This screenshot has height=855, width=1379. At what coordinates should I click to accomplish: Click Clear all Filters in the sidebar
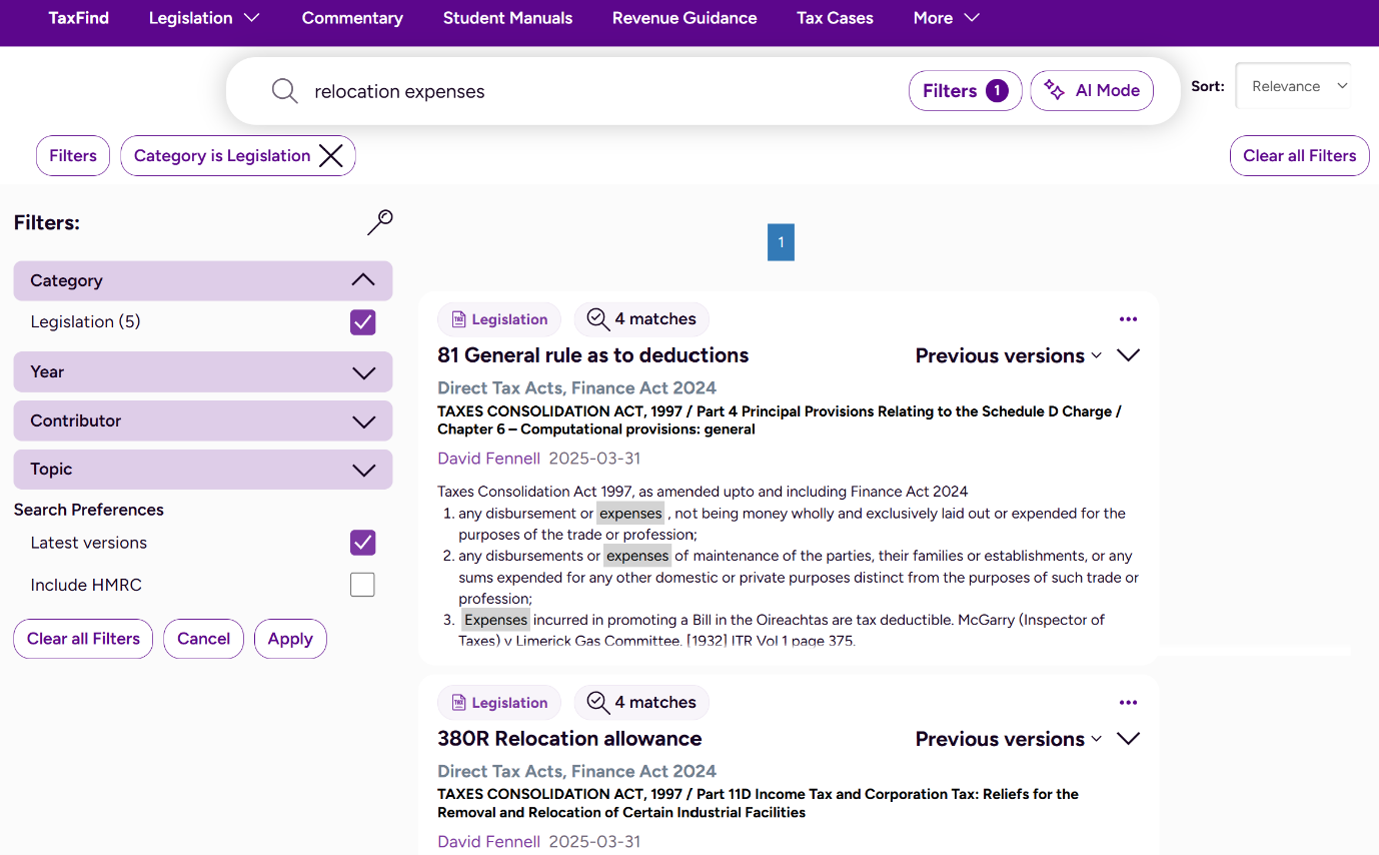83,639
